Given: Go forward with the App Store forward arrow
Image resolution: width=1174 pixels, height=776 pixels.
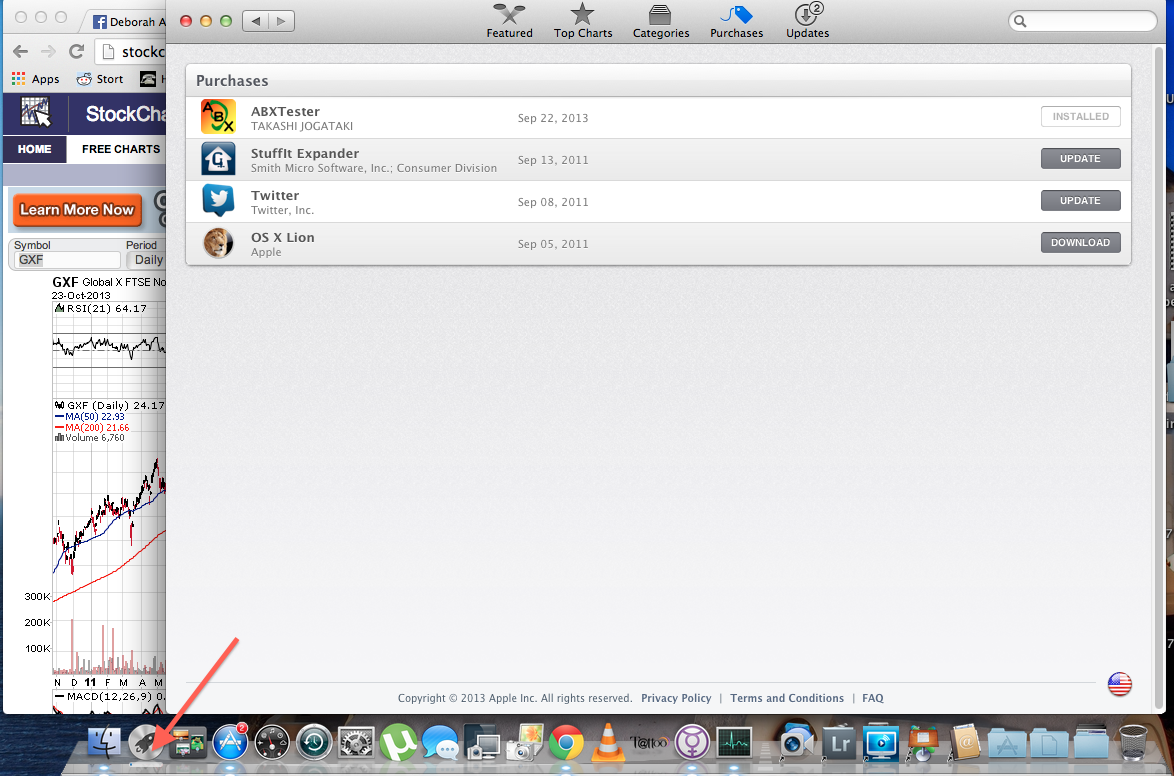Looking at the screenshot, I should 282,21.
